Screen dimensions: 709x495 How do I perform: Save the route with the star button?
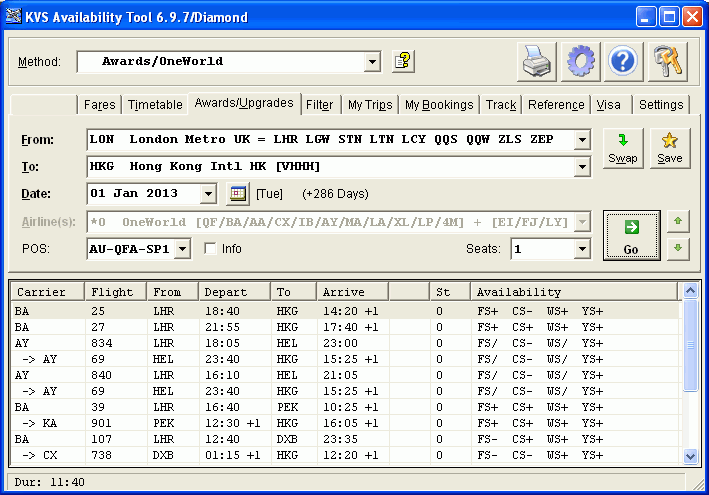(x=670, y=148)
